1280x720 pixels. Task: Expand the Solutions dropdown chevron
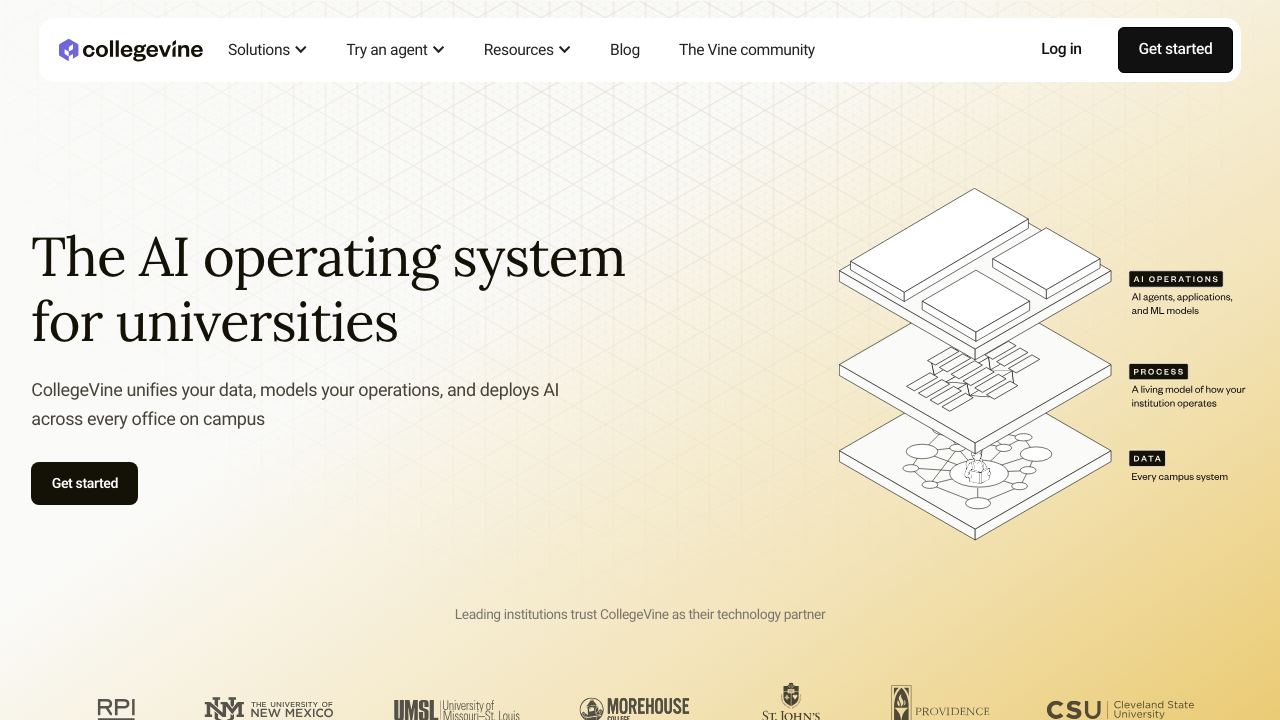click(301, 50)
